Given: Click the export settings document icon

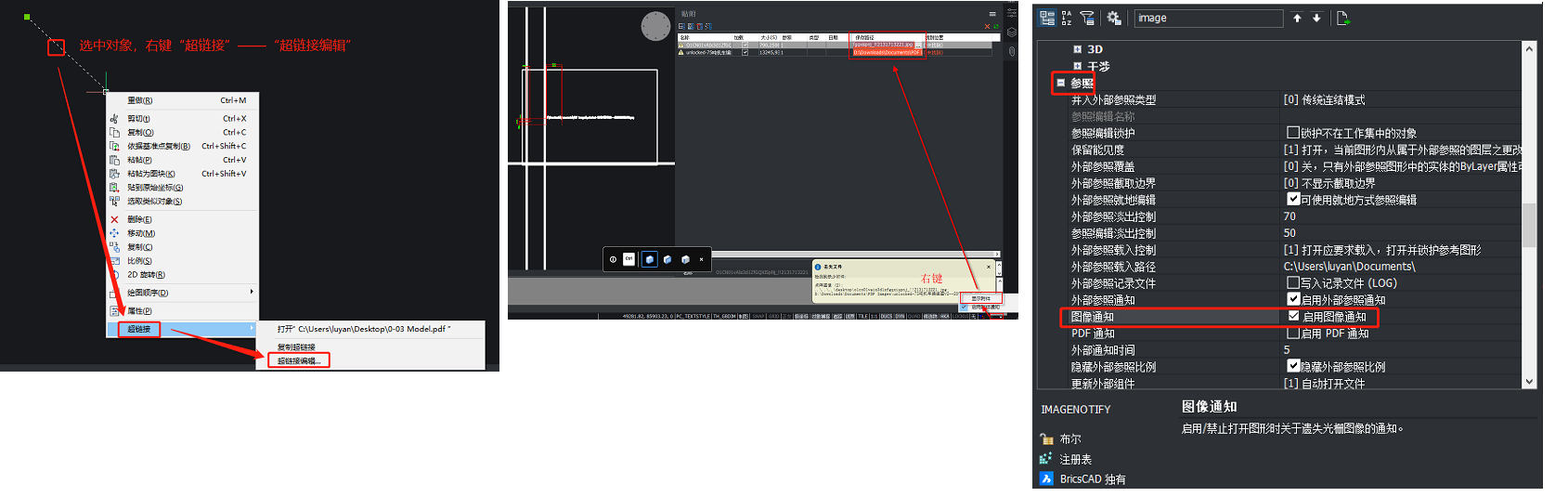Looking at the screenshot, I should pyautogui.click(x=1342, y=18).
